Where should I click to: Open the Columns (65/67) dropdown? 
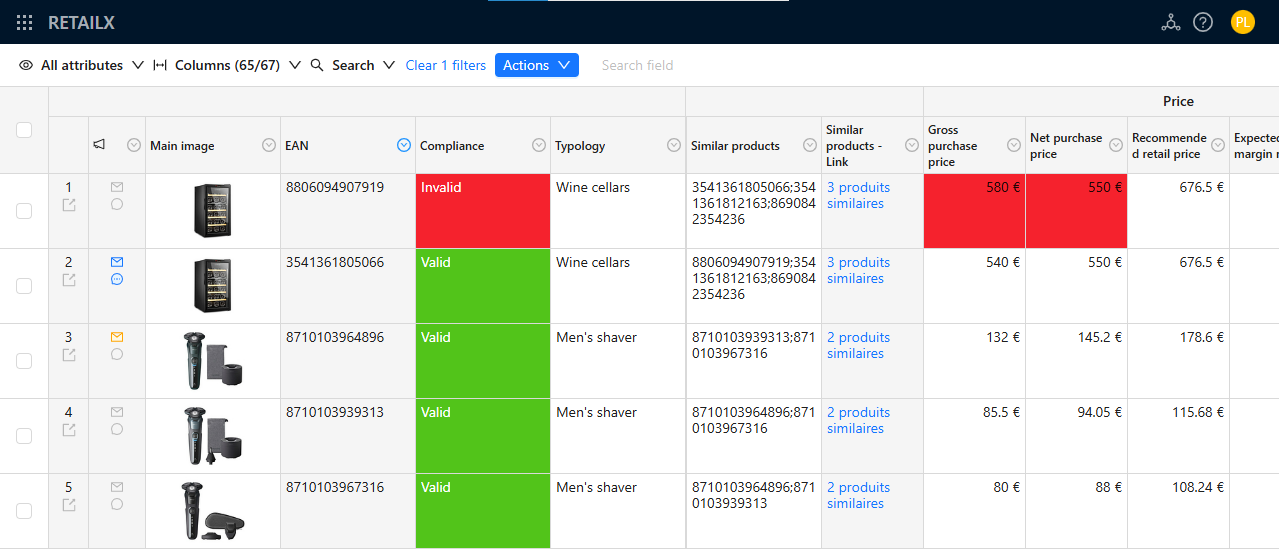[227, 65]
